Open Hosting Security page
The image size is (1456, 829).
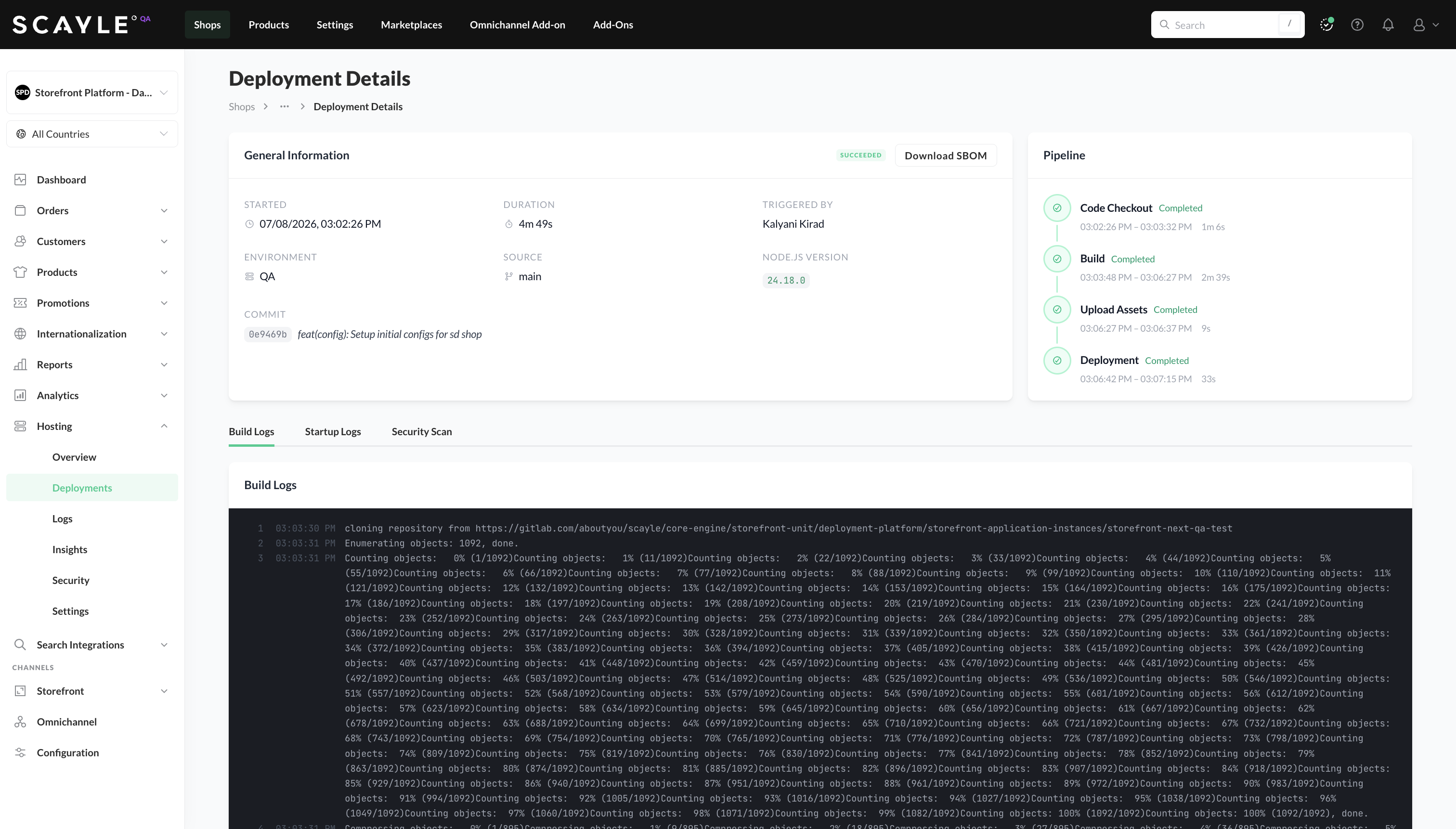(71, 580)
